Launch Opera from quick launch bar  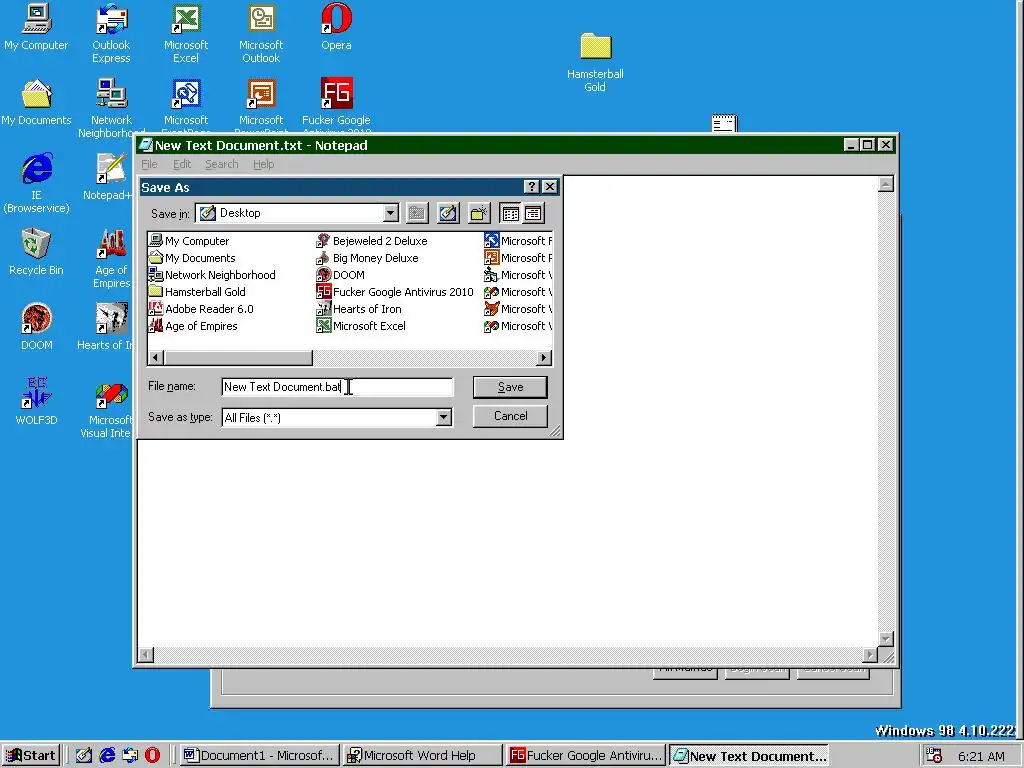[152, 756]
